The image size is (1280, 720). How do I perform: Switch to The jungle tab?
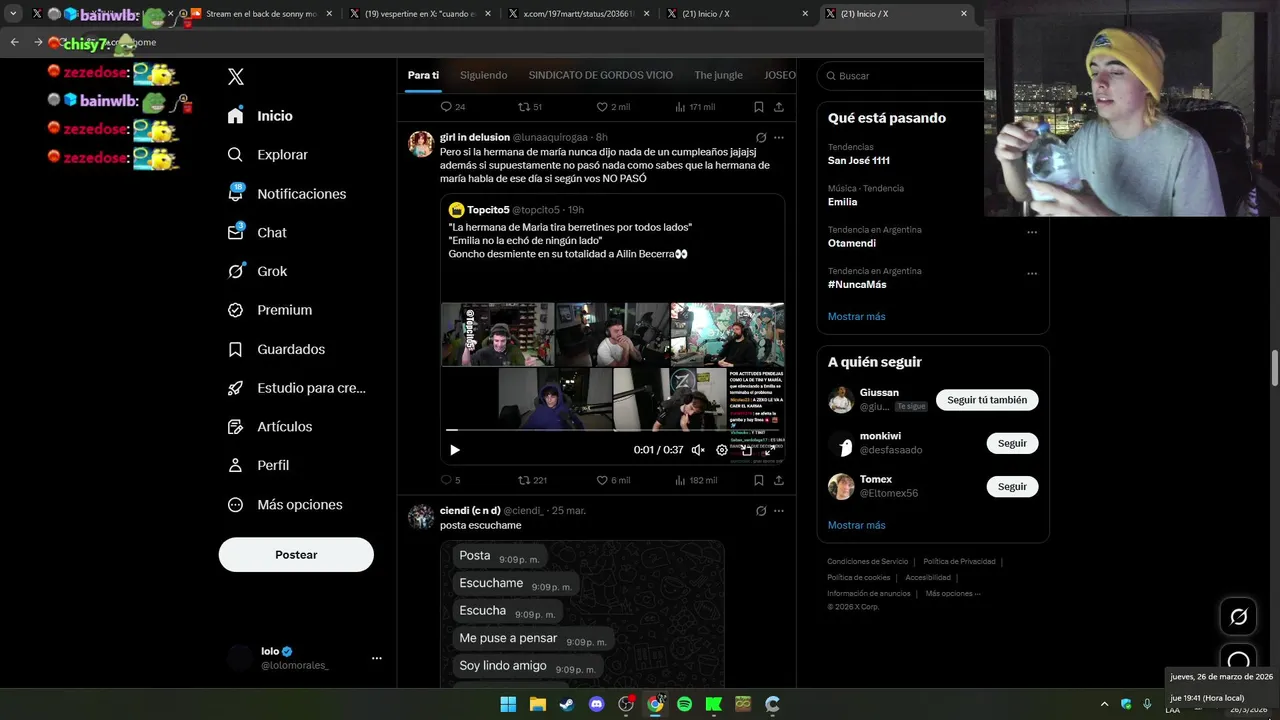point(718,75)
